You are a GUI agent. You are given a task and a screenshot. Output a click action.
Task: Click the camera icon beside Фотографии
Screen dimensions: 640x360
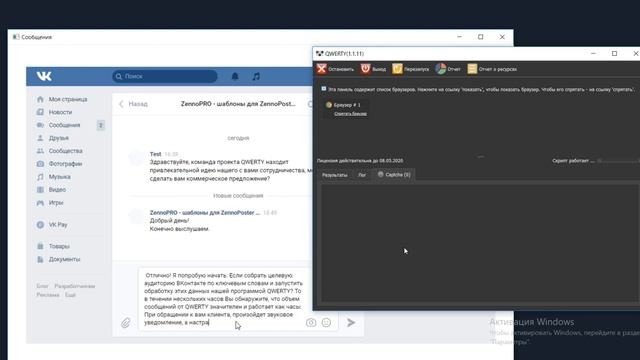click(x=40, y=164)
